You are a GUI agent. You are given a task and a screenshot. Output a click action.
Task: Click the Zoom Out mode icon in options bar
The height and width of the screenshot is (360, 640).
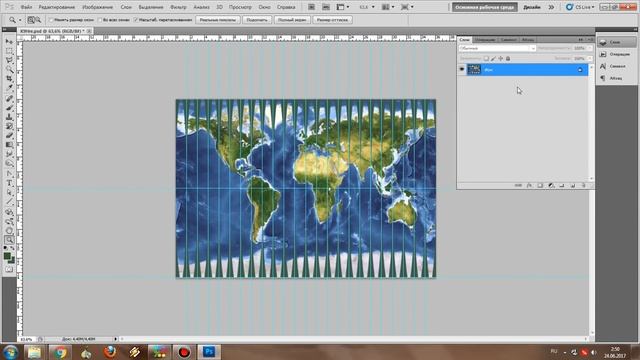(38, 20)
